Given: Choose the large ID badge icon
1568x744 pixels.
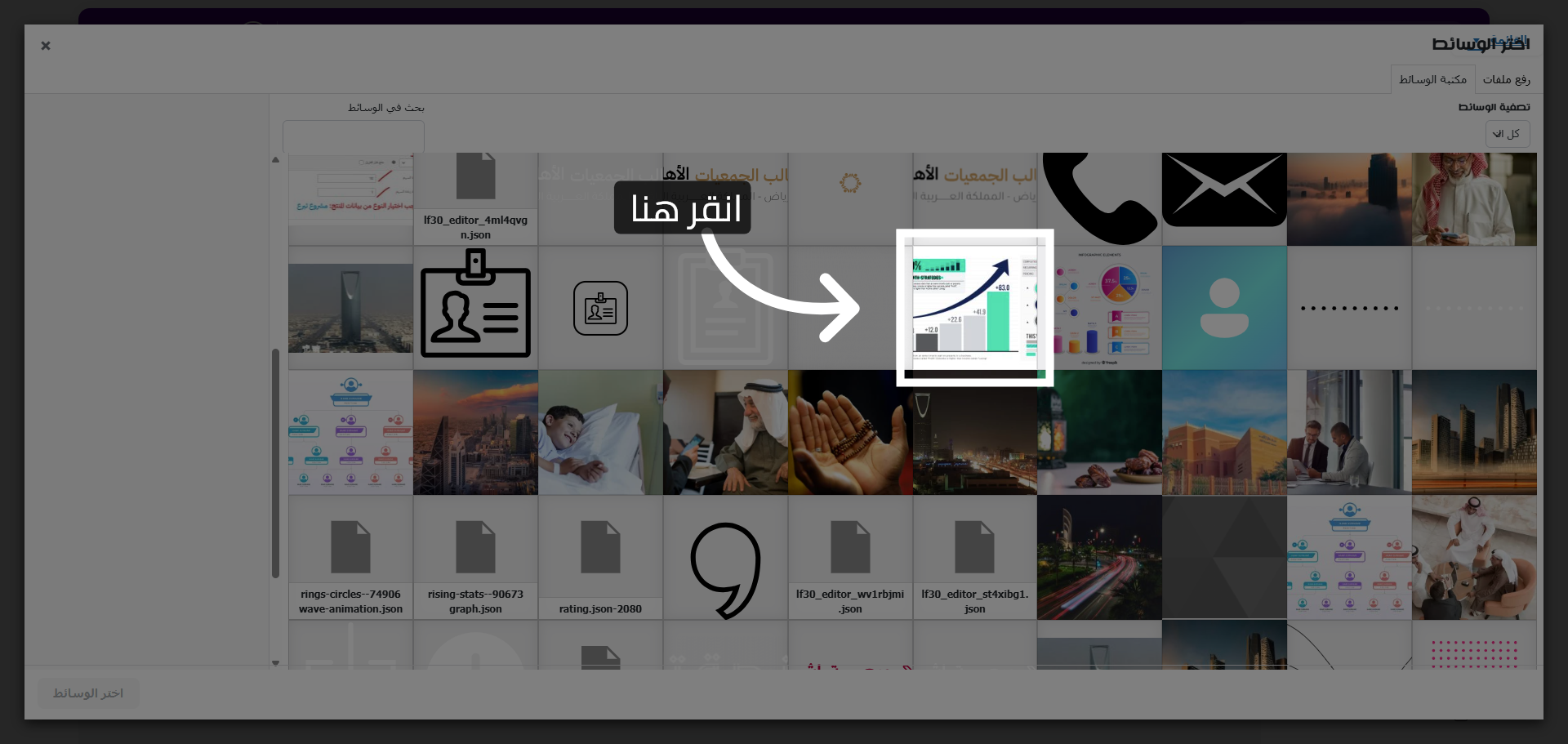Looking at the screenshot, I should pos(475,308).
